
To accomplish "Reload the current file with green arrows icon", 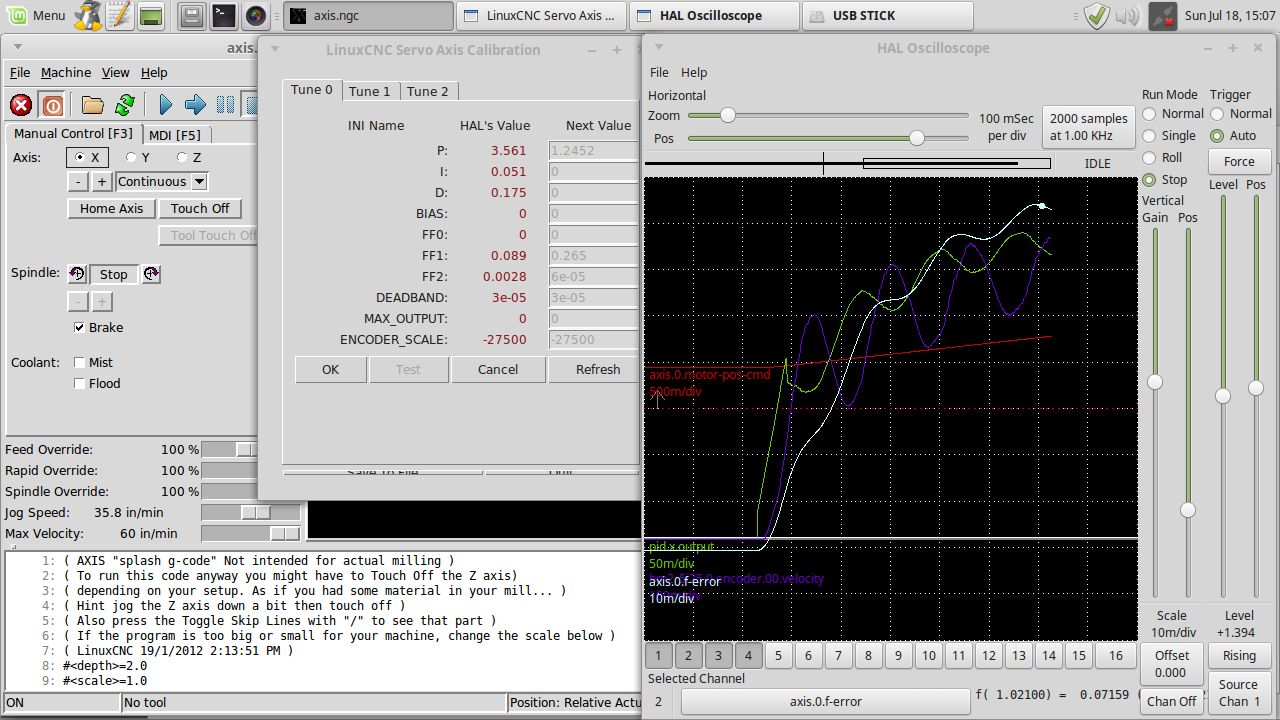I will point(125,105).
